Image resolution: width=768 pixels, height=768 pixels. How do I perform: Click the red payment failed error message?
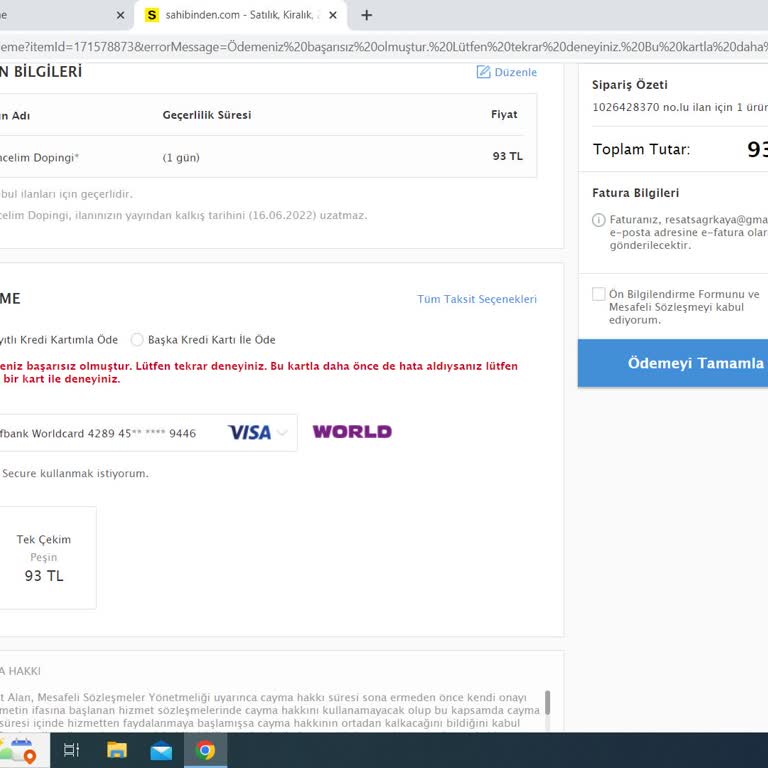(x=258, y=372)
